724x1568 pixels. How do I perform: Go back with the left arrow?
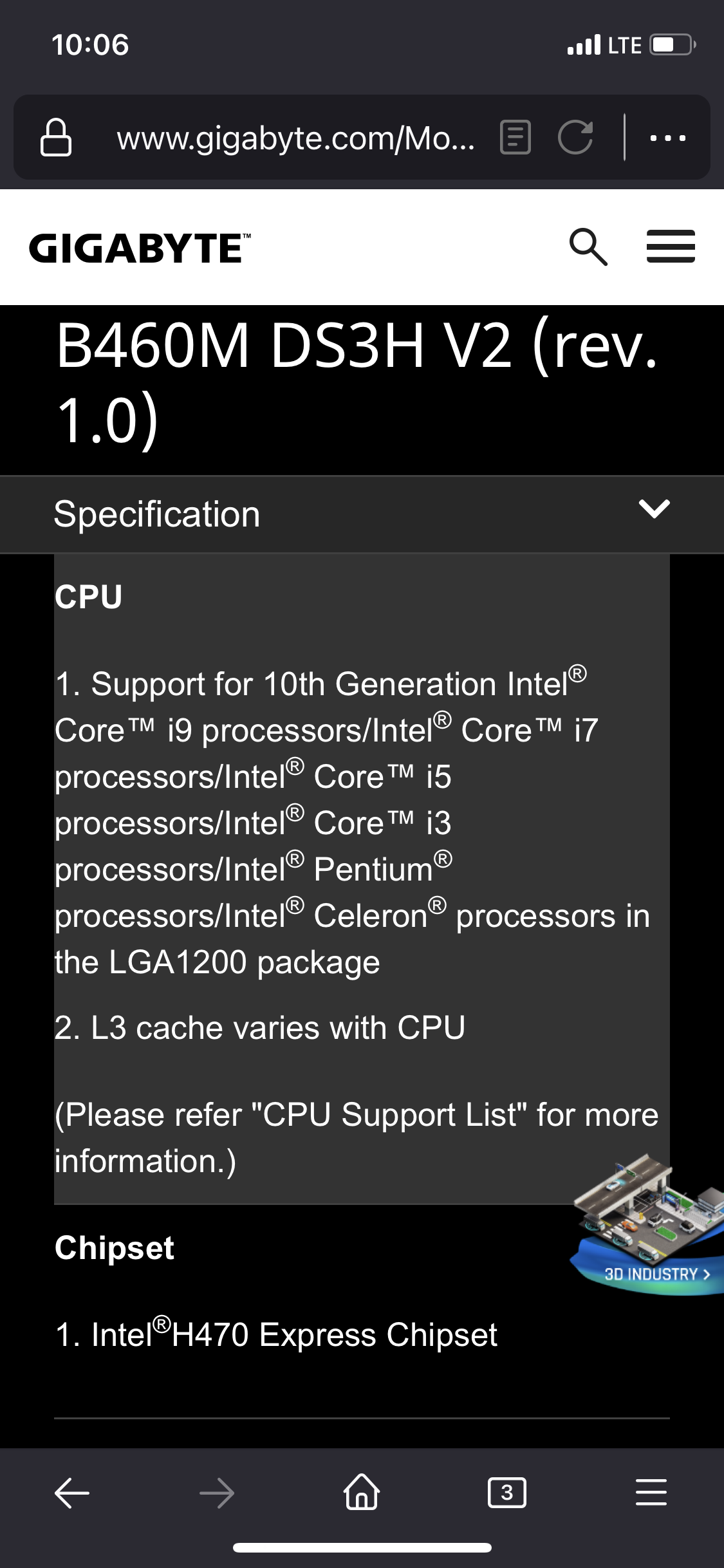pos(72,1493)
